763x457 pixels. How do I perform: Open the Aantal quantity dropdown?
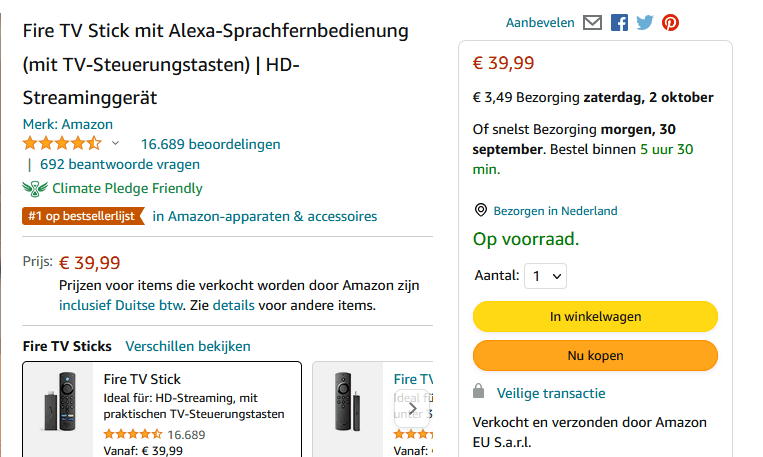tap(545, 275)
